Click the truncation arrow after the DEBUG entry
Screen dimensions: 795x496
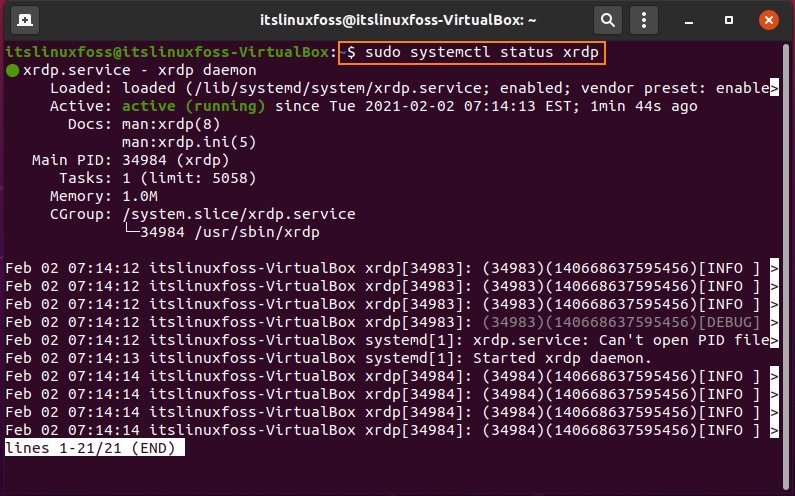(774, 323)
